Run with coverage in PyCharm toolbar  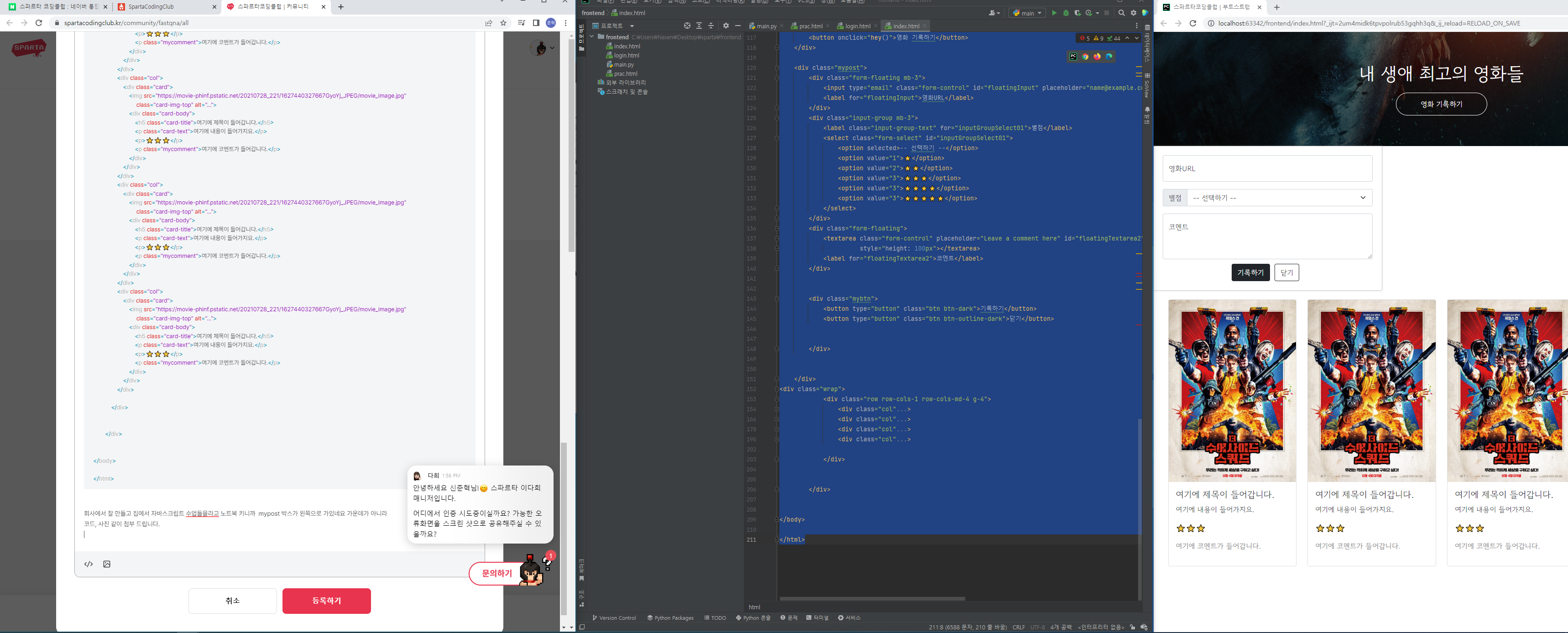(x=1077, y=13)
